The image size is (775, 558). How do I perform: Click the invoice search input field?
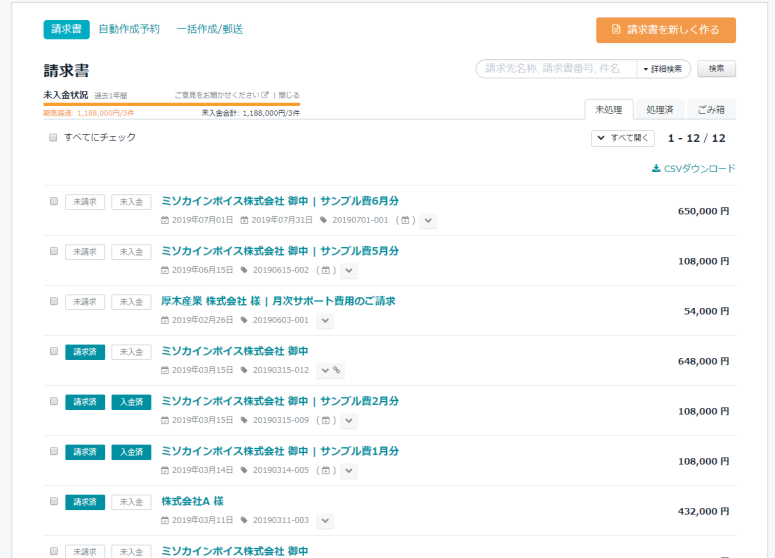pyautogui.click(x=557, y=69)
